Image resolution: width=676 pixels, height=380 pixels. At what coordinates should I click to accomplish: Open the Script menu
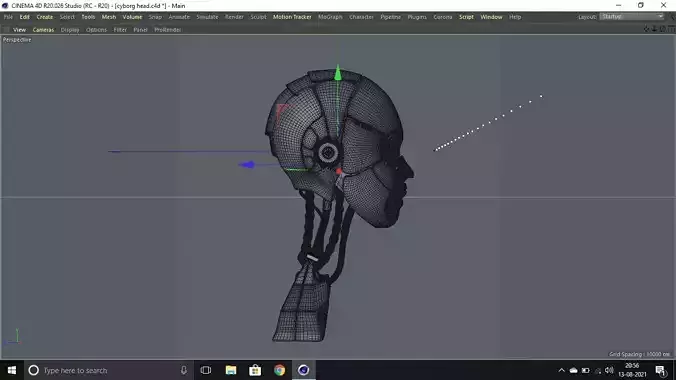466,17
